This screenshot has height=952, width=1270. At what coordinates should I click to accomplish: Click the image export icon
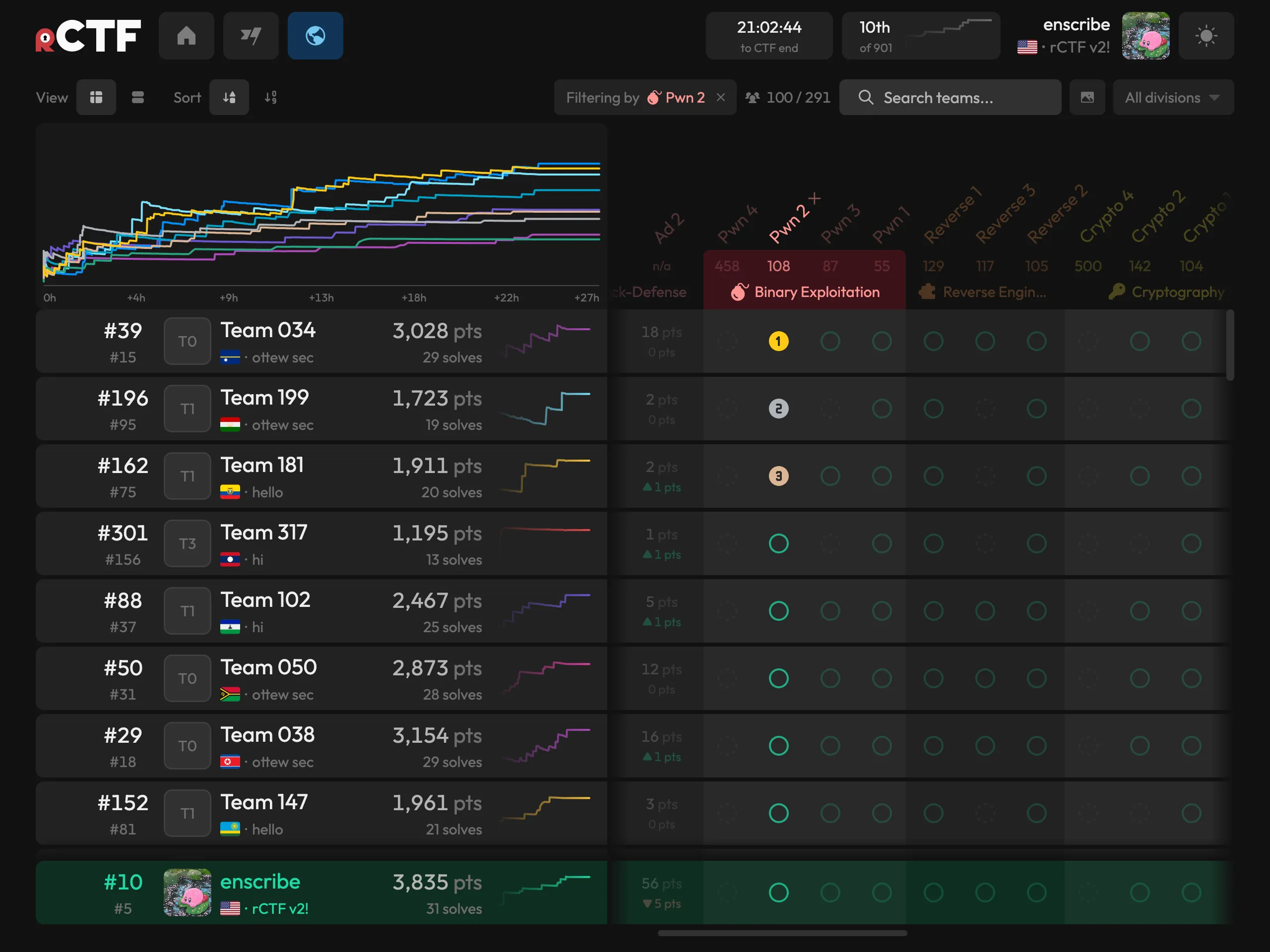coord(1087,98)
